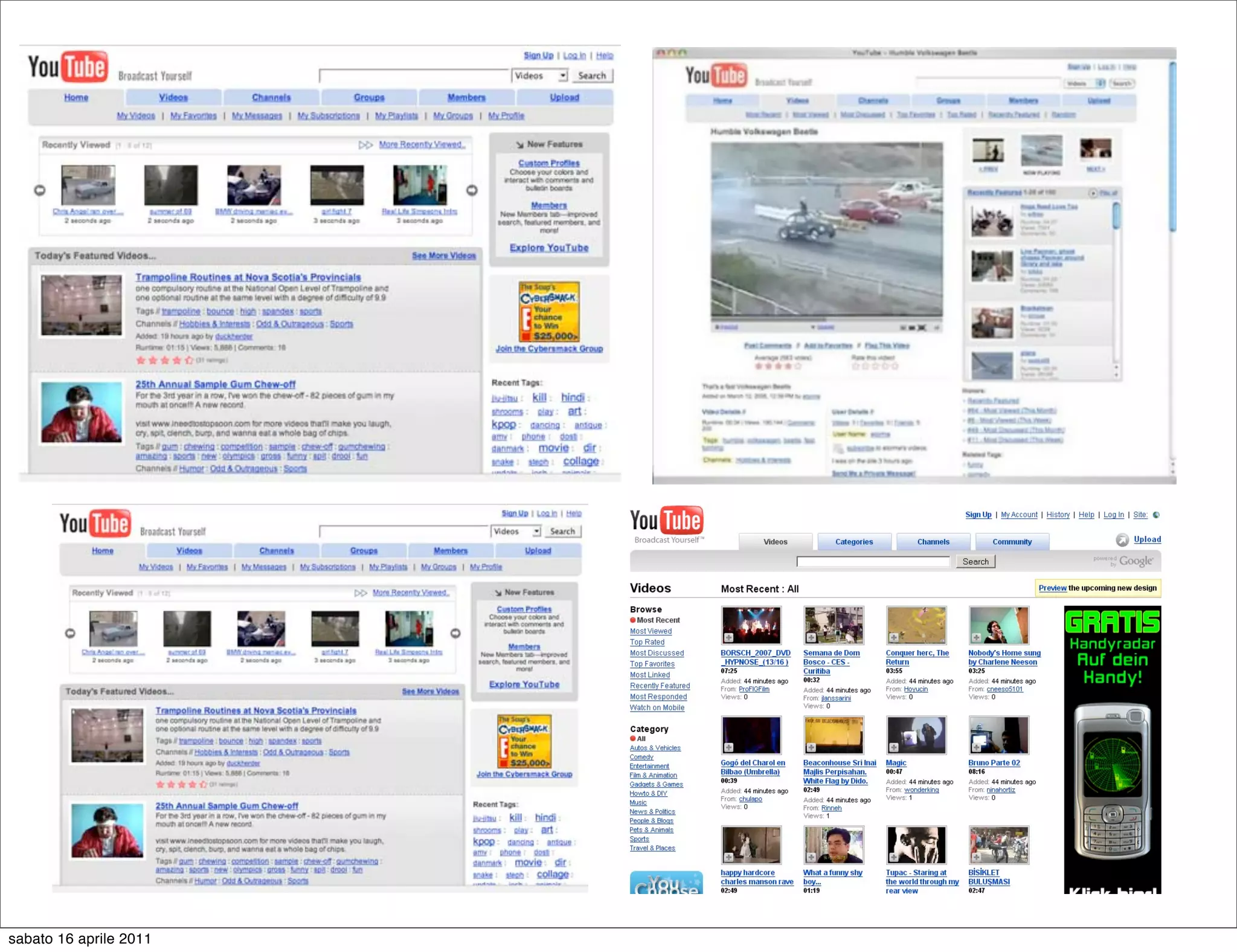Click plus icon on the Magic video thumbnail

894,748
